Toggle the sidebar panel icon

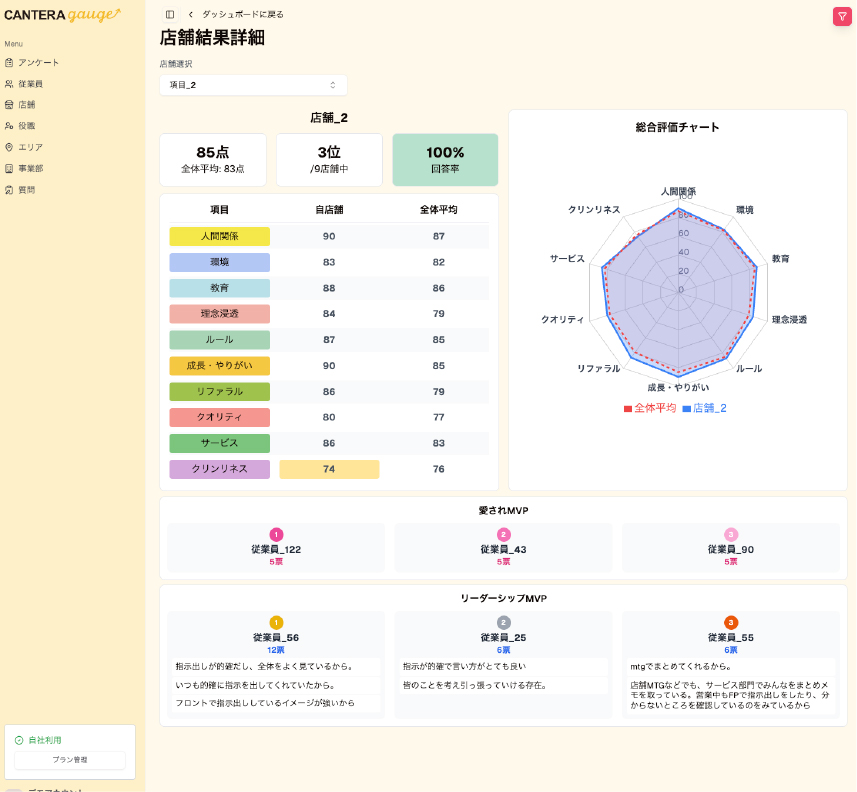click(x=170, y=15)
